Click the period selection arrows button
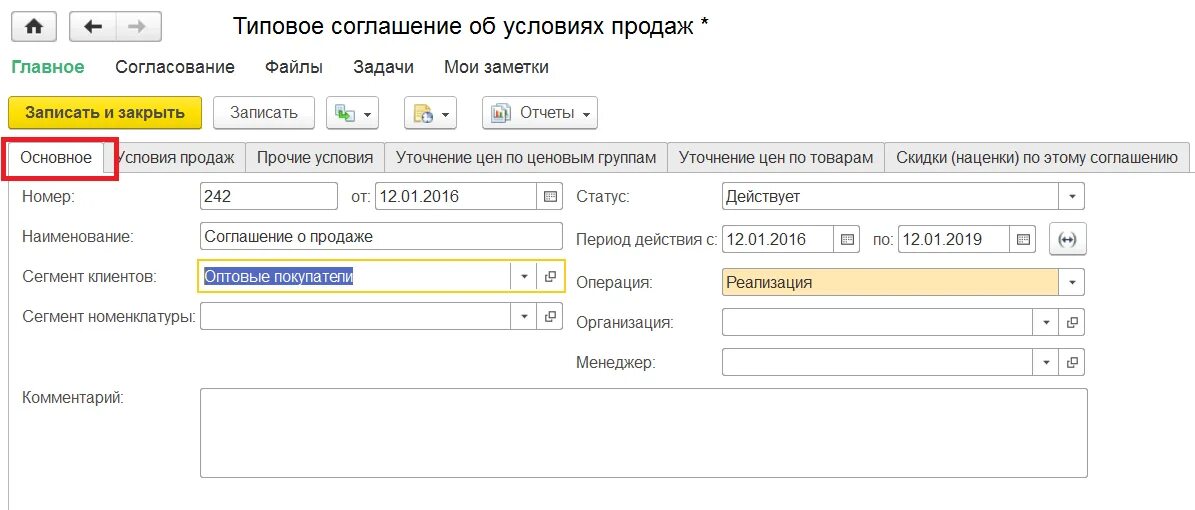1195x510 pixels. (x=1068, y=239)
